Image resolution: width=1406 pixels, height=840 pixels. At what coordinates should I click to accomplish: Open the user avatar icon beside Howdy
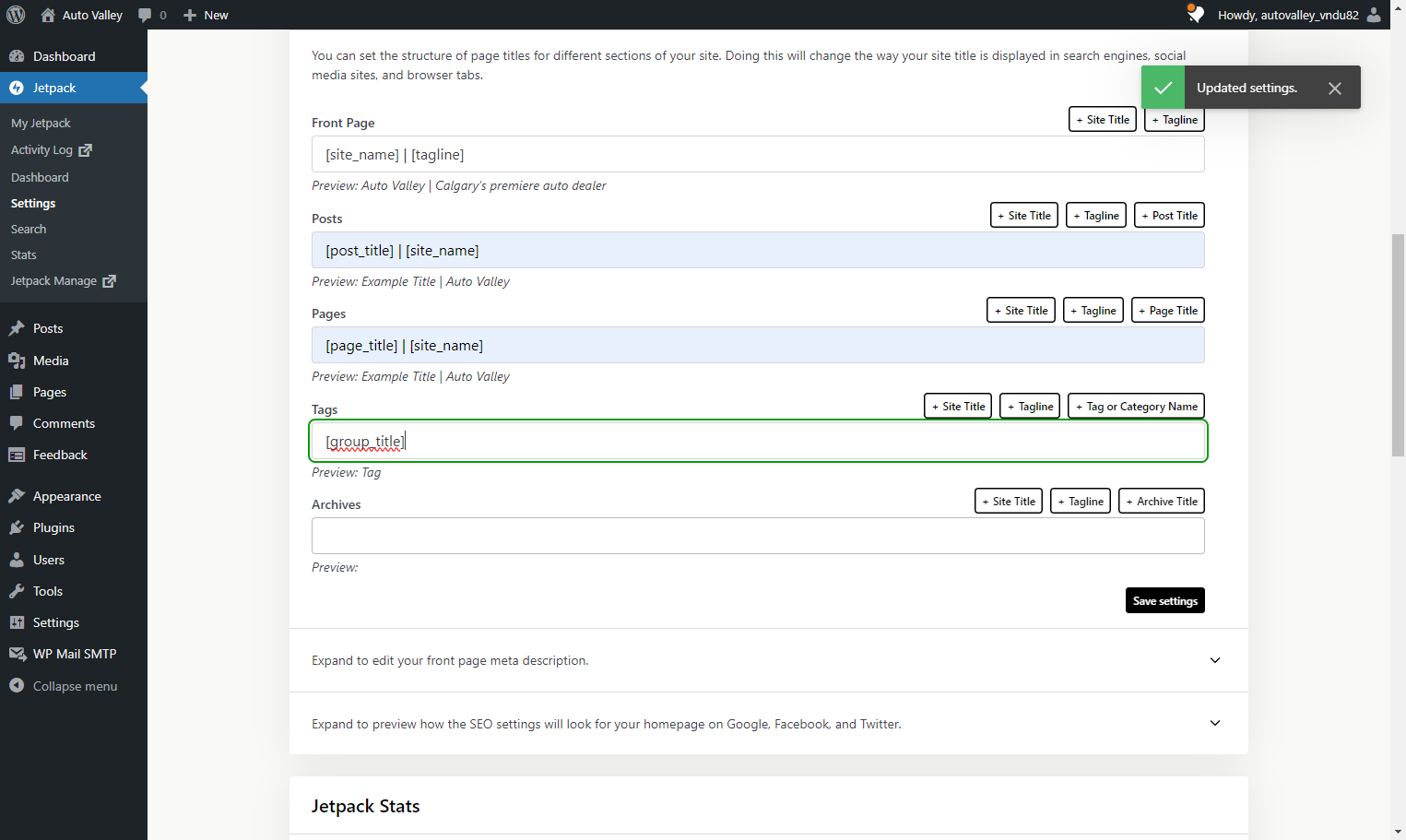(x=1374, y=15)
